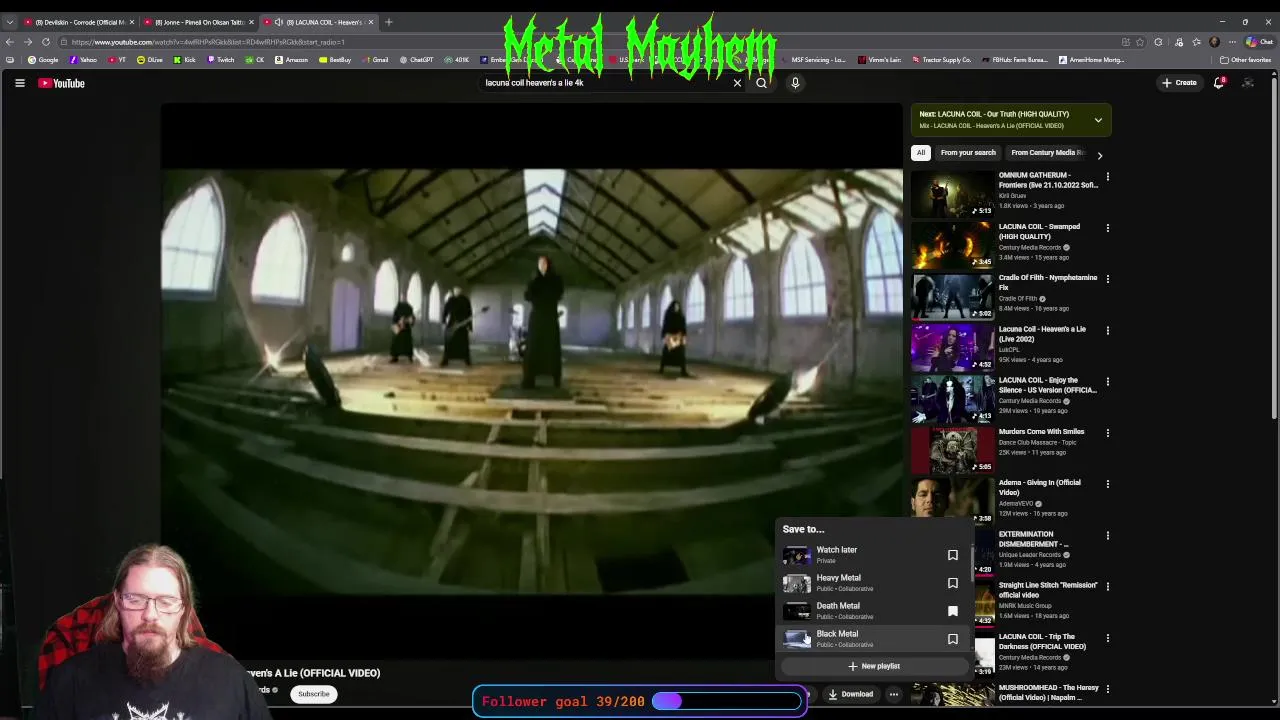Click the browser address bar
This screenshot has height=720, width=1280.
(x=590, y=42)
